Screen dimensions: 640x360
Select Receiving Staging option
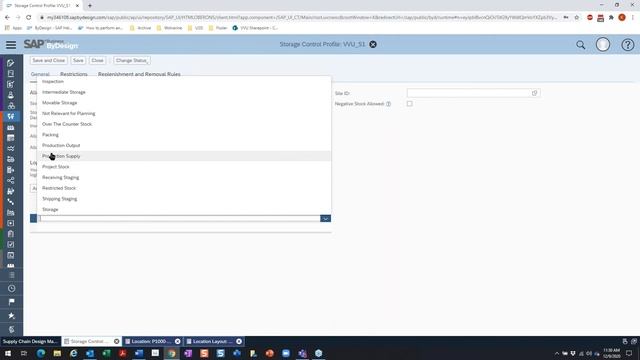click(x=184, y=178)
